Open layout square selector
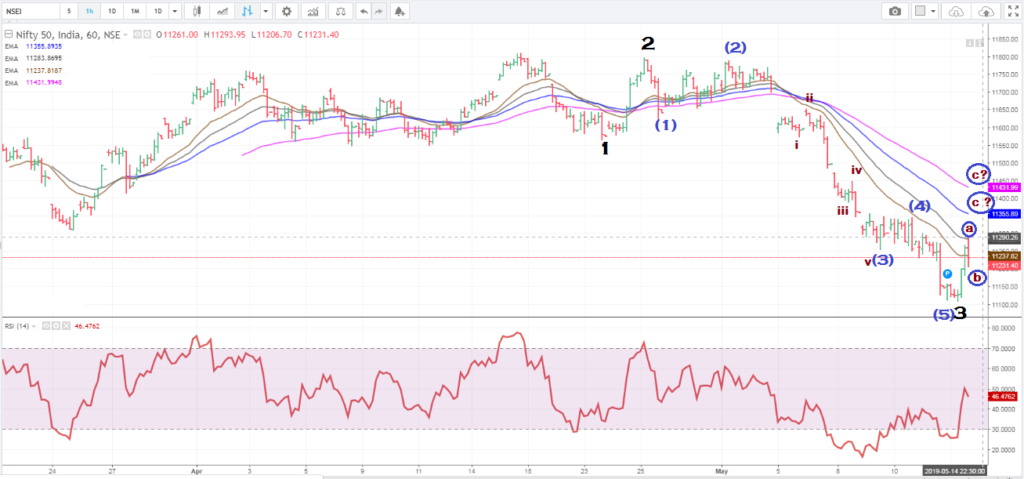The image size is (1024, 479). (x=920, y=11)
